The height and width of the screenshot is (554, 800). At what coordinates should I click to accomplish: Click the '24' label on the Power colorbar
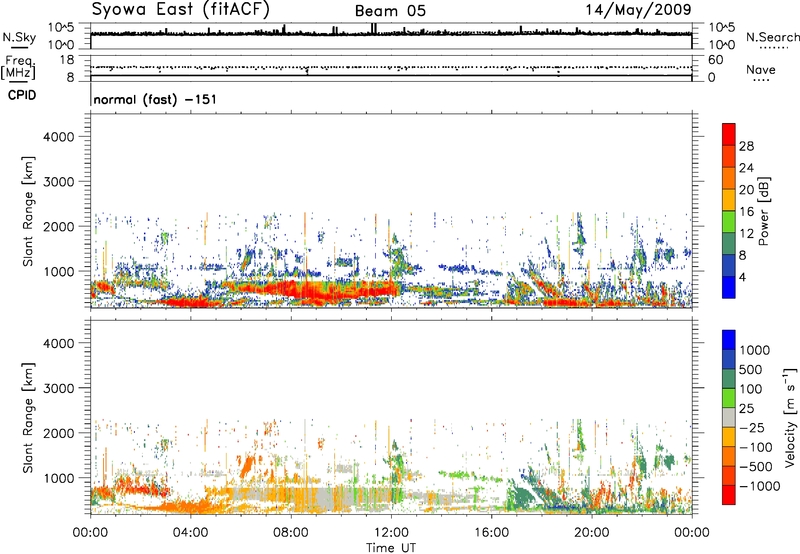pos(746,168)
